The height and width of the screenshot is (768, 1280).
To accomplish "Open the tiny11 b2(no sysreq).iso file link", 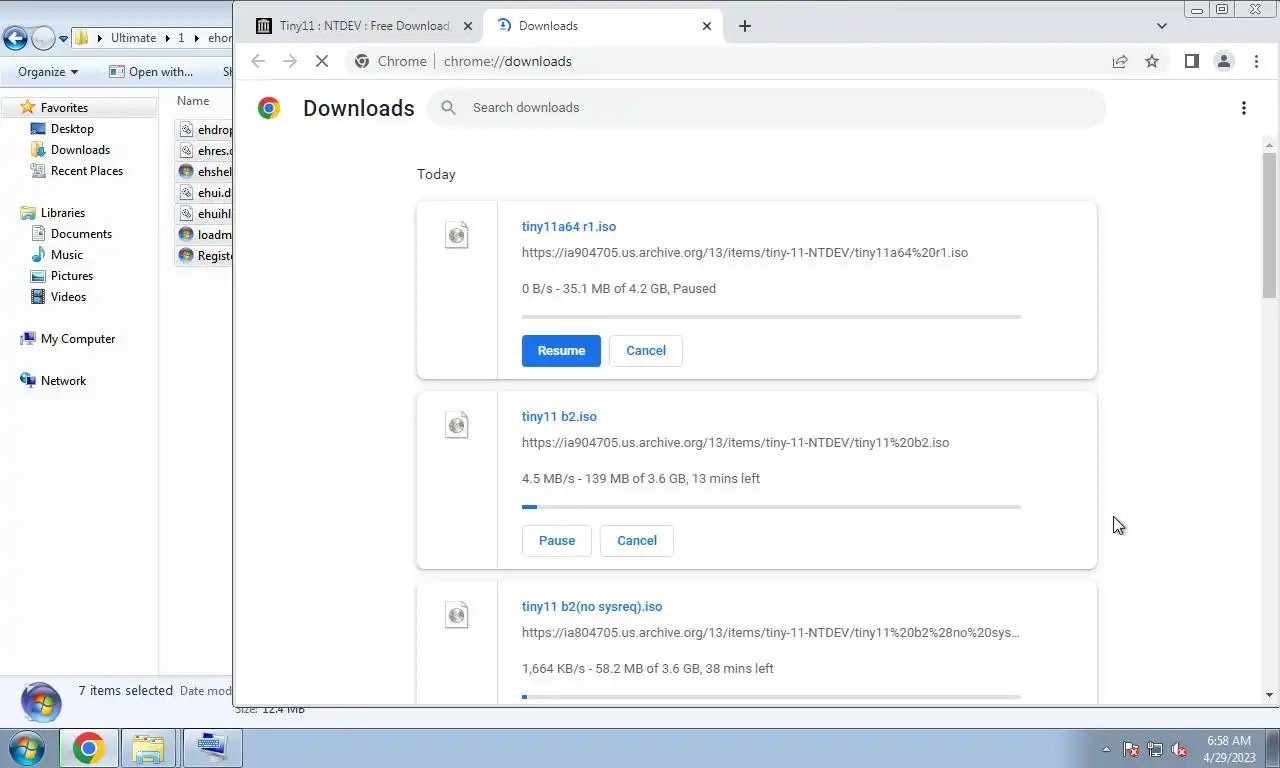I will click(592, 607).
